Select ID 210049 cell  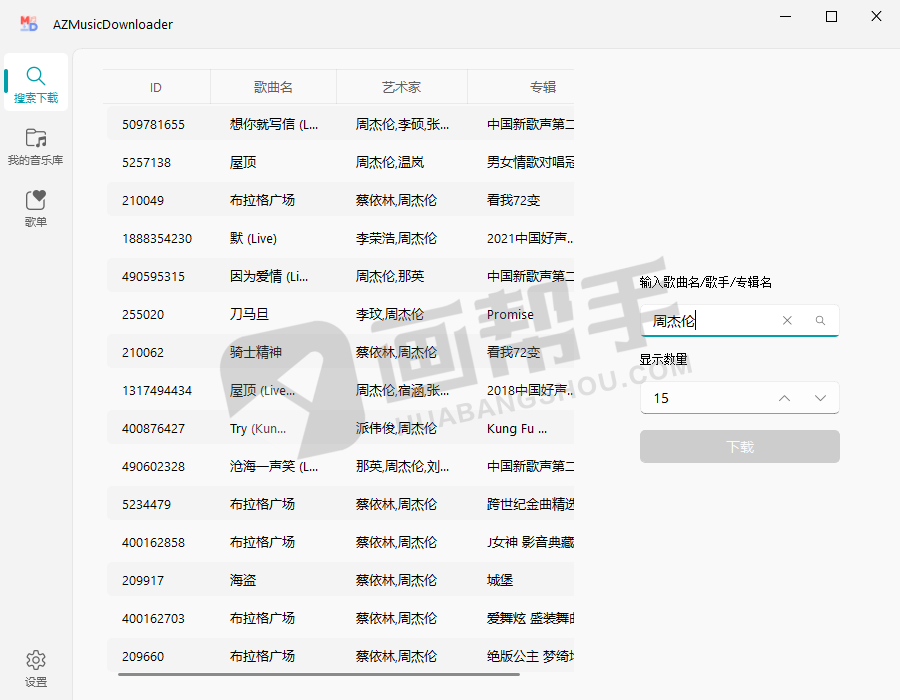(x=143, y=200)
